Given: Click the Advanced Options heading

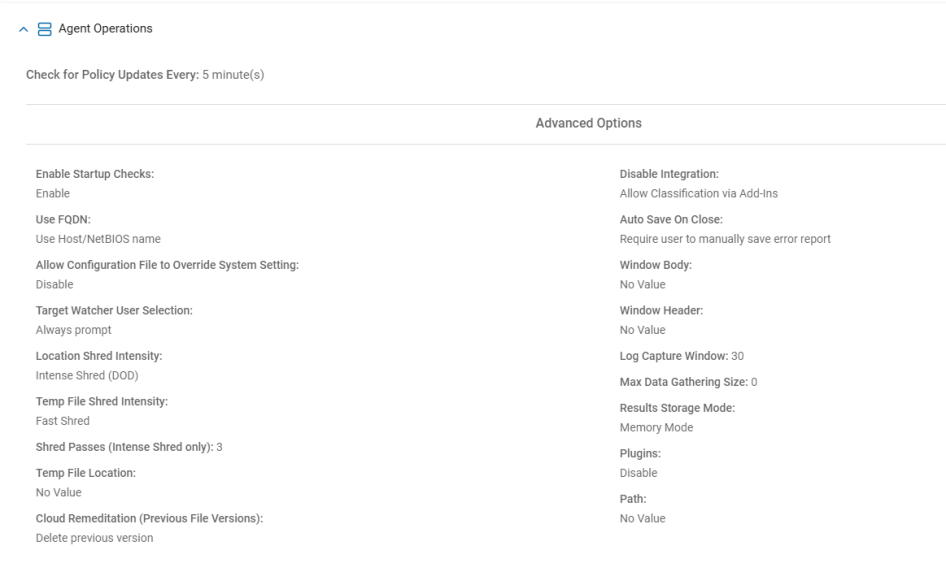Looking at the screenshot, I should pyautogui.click(x=588, y=124).
